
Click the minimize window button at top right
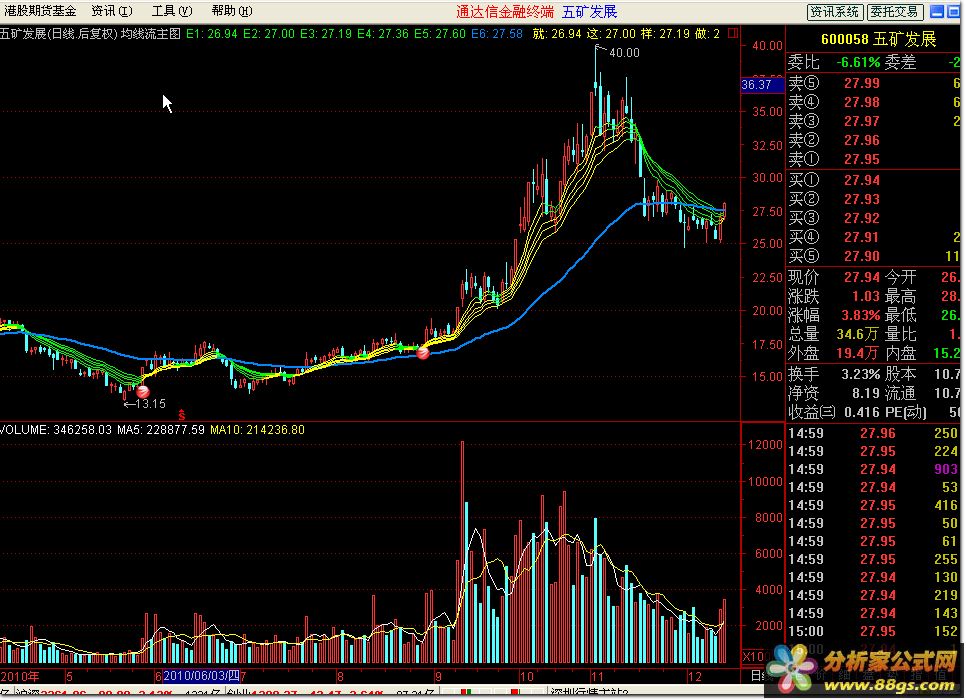click(x=936, y=12)
